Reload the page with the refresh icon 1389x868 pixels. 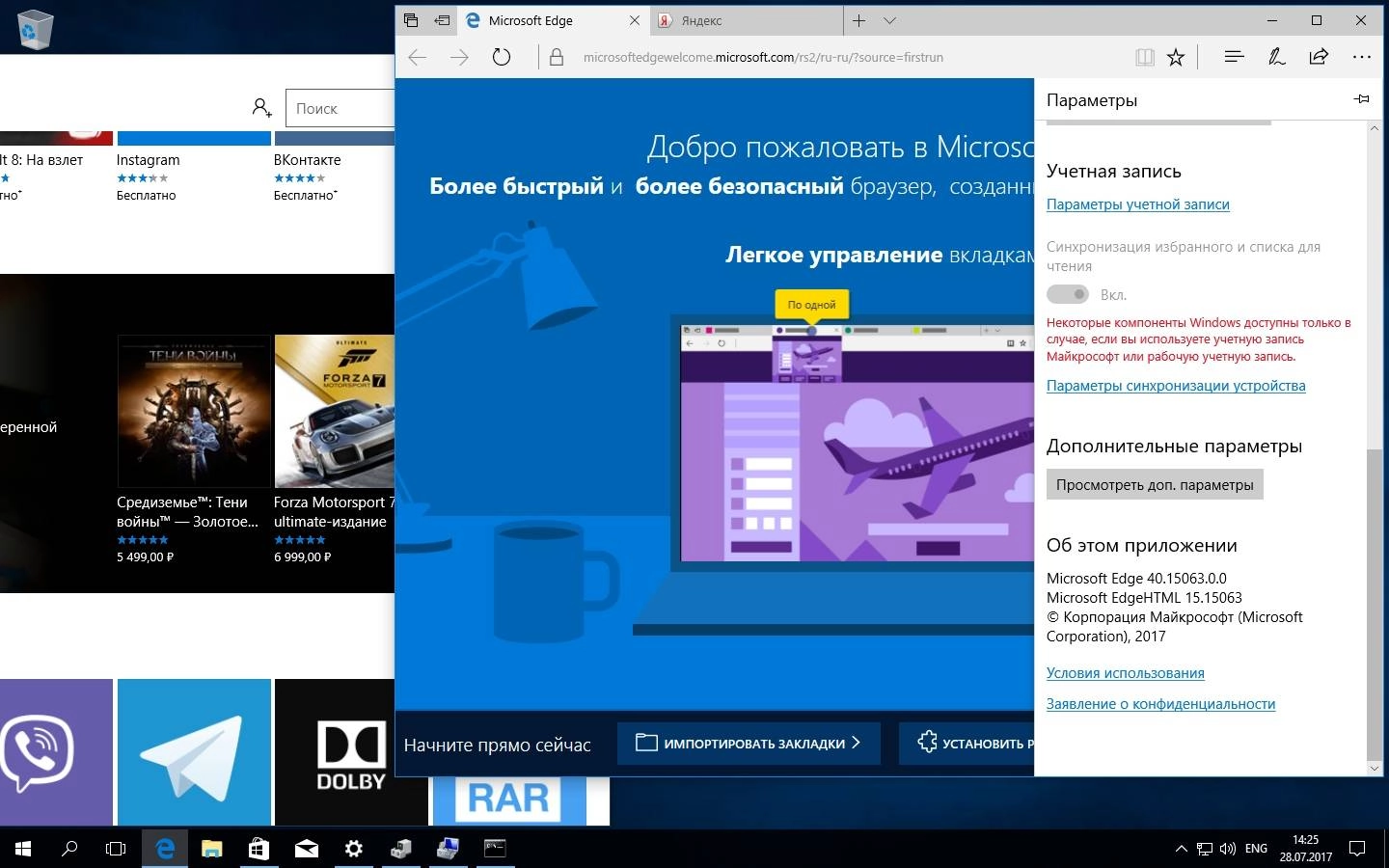(502, 57)
